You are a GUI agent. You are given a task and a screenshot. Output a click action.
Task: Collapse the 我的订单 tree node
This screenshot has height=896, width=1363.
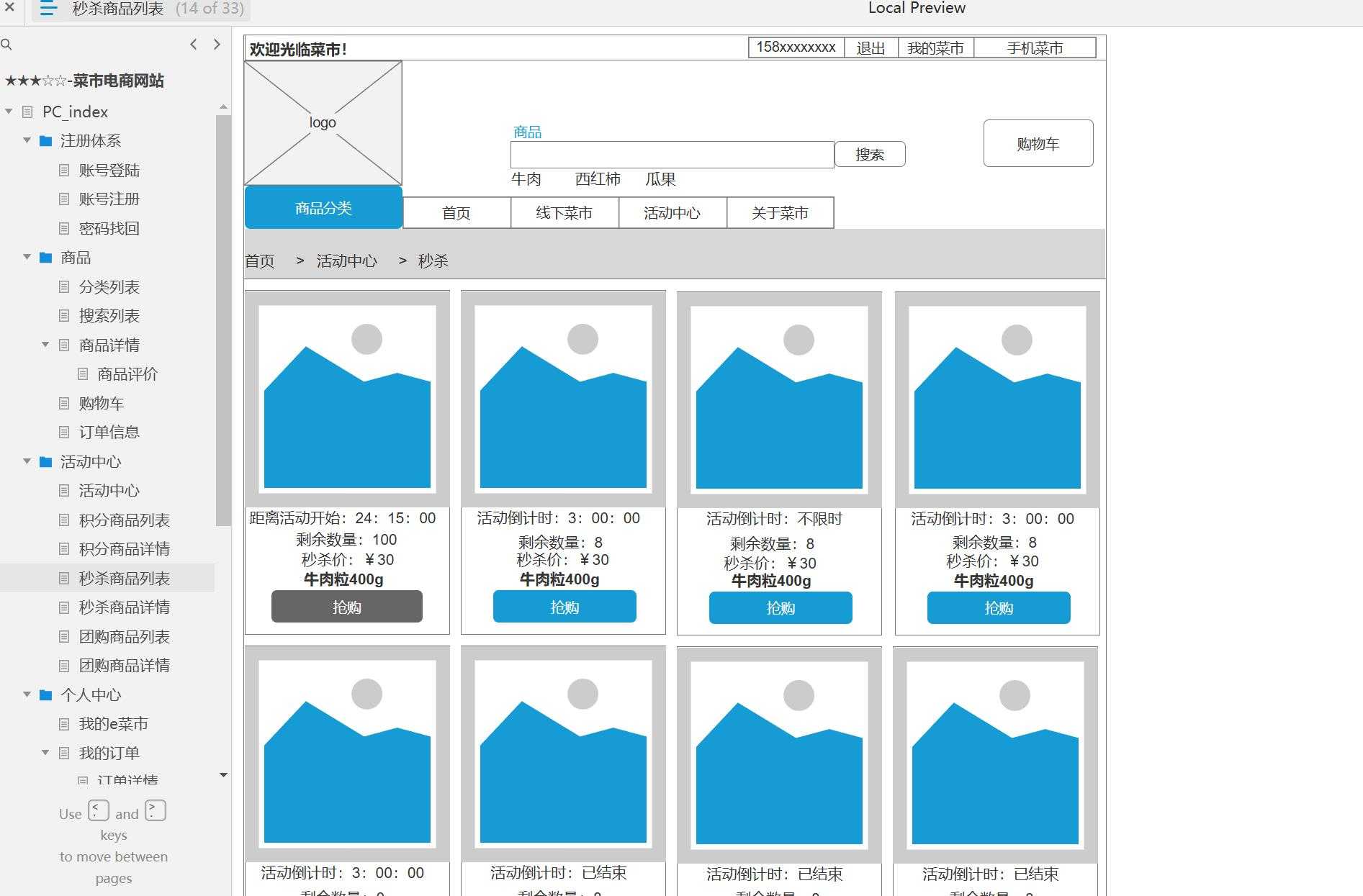pyautogui.click(x=45, y=753)
